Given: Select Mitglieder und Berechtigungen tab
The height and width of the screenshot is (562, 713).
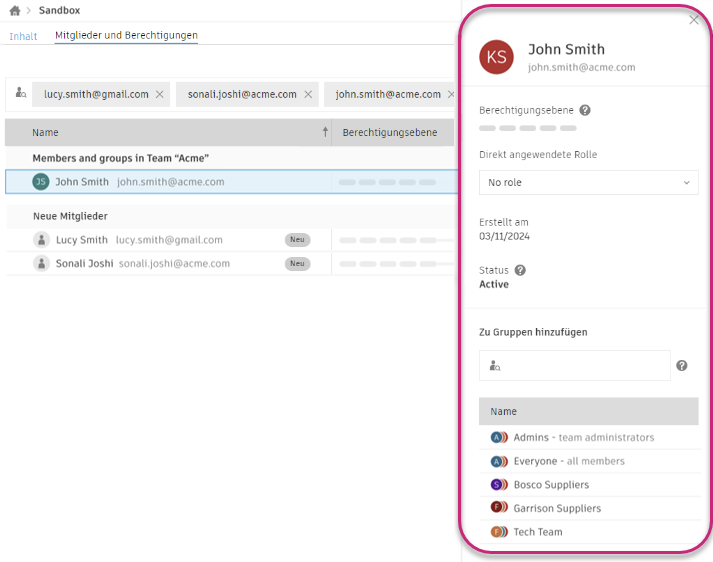Looking at the screenshot, I should tap(126, 35).
